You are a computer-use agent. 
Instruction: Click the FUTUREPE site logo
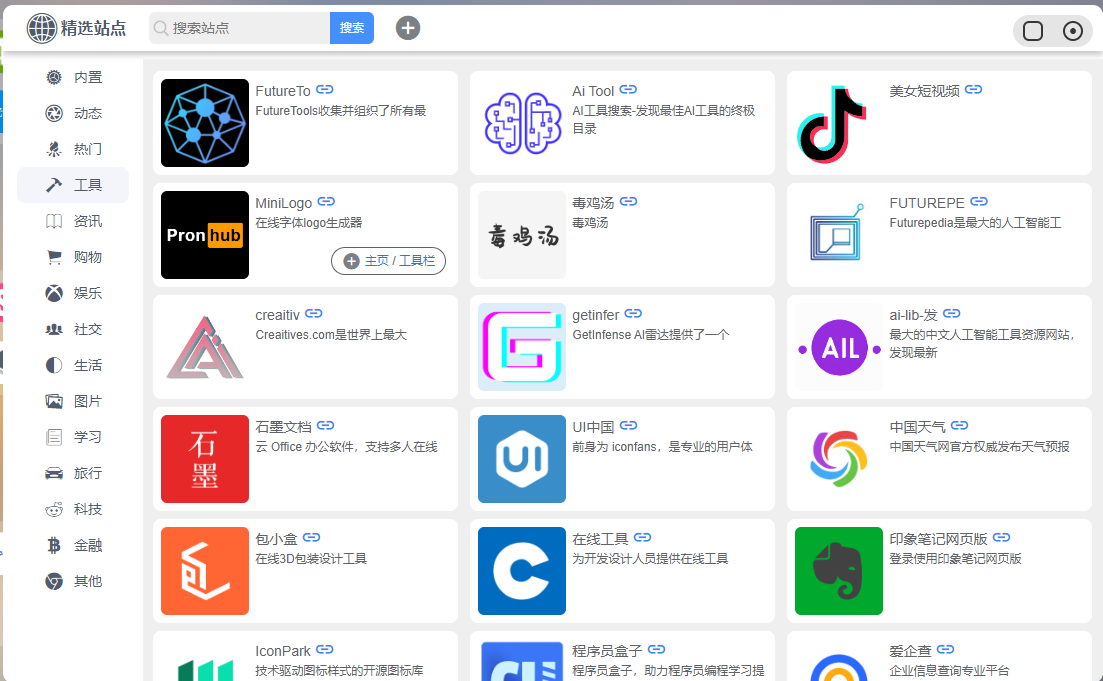tap(839, 235)
